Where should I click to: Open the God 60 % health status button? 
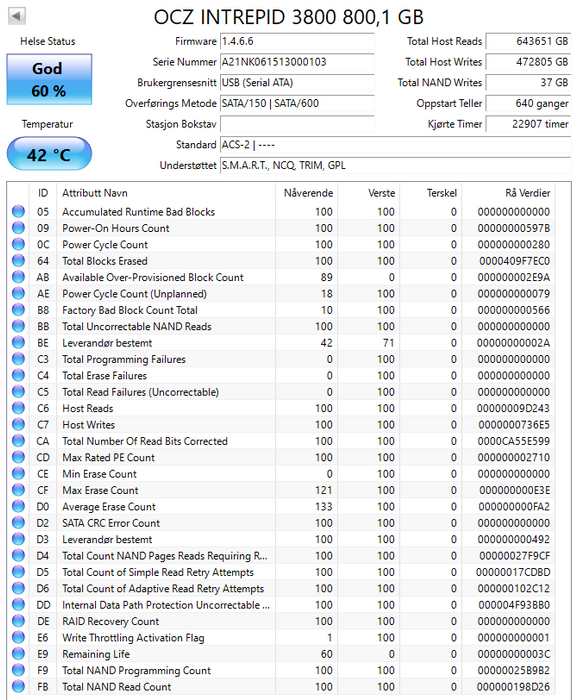point(49,79)
